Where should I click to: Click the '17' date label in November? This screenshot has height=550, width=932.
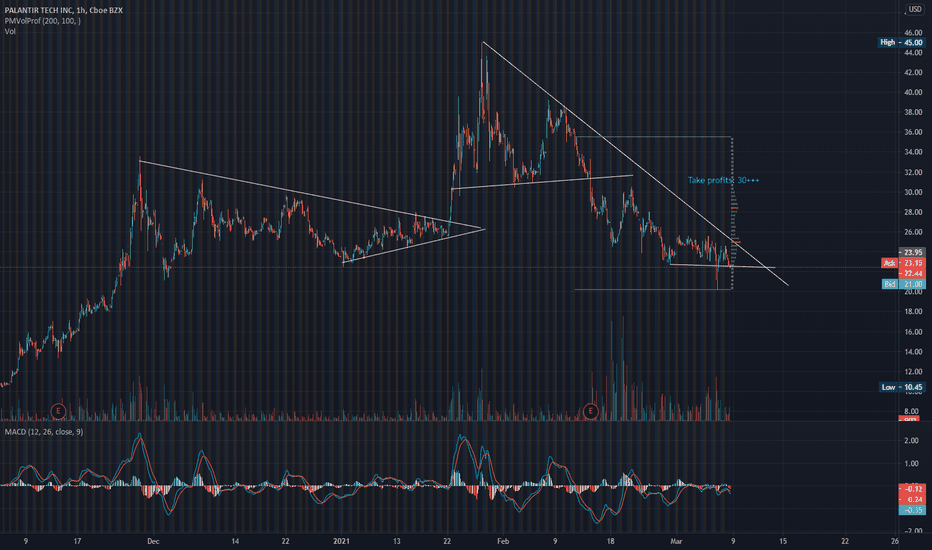77,541
